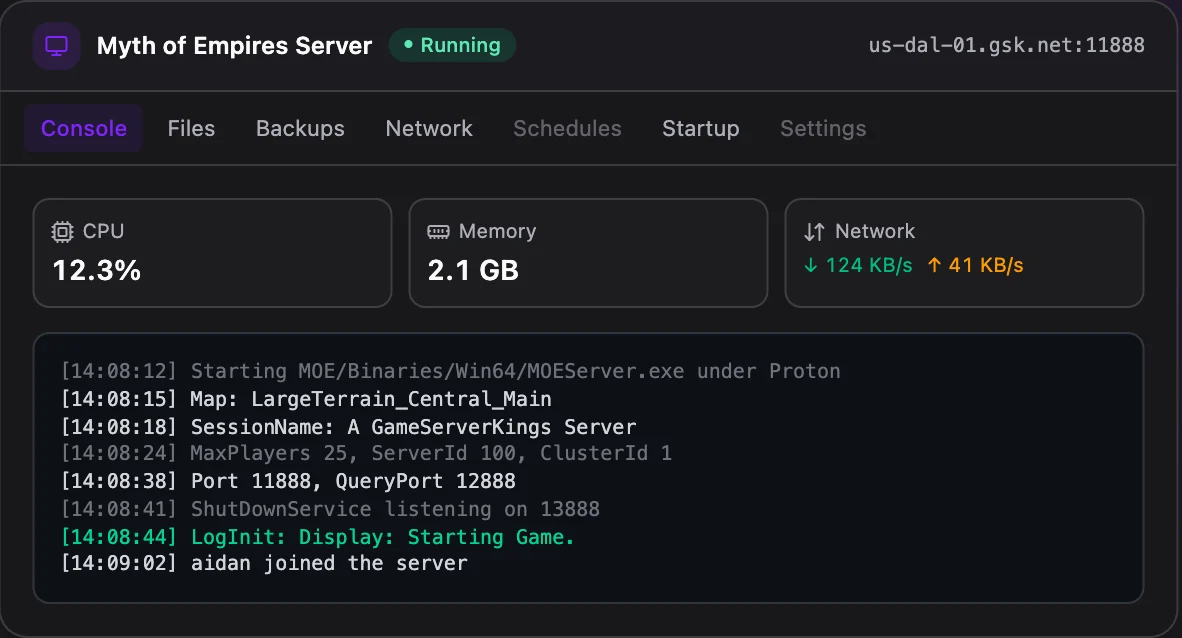The image size is (1182, 638).
Task: Switch to the Files tab
Action: point(191,128)
